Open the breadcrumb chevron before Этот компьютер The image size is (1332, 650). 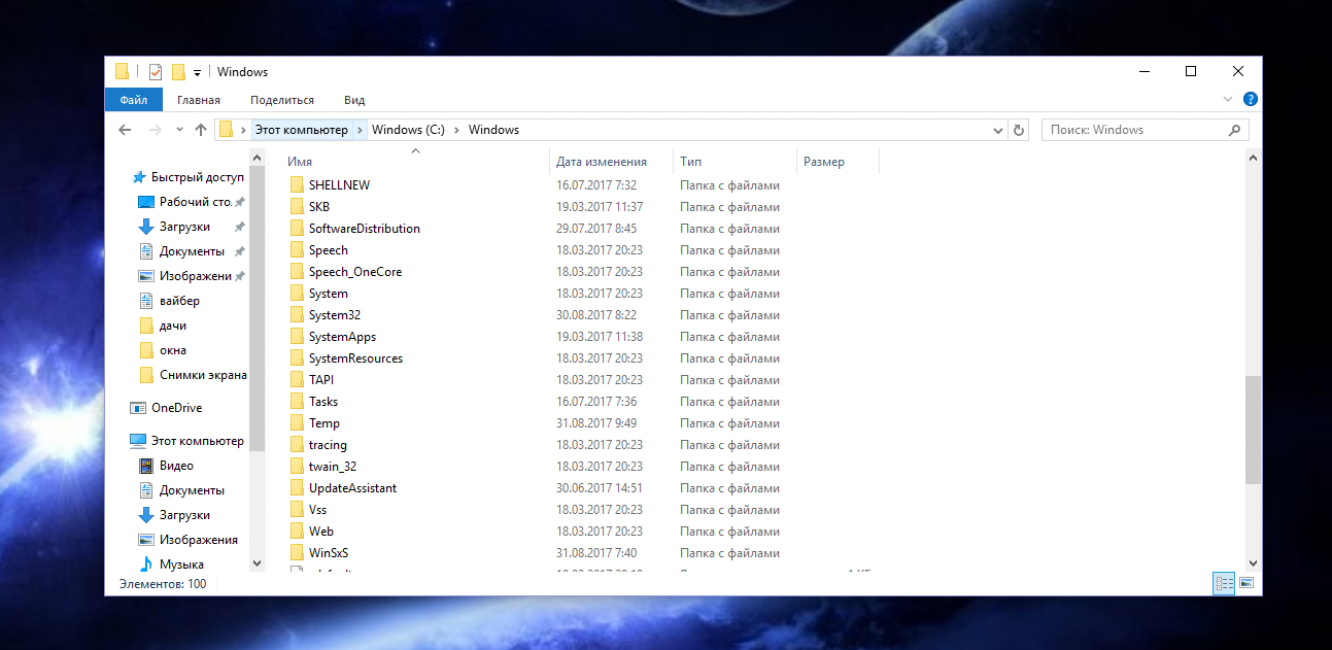[243, 130]
